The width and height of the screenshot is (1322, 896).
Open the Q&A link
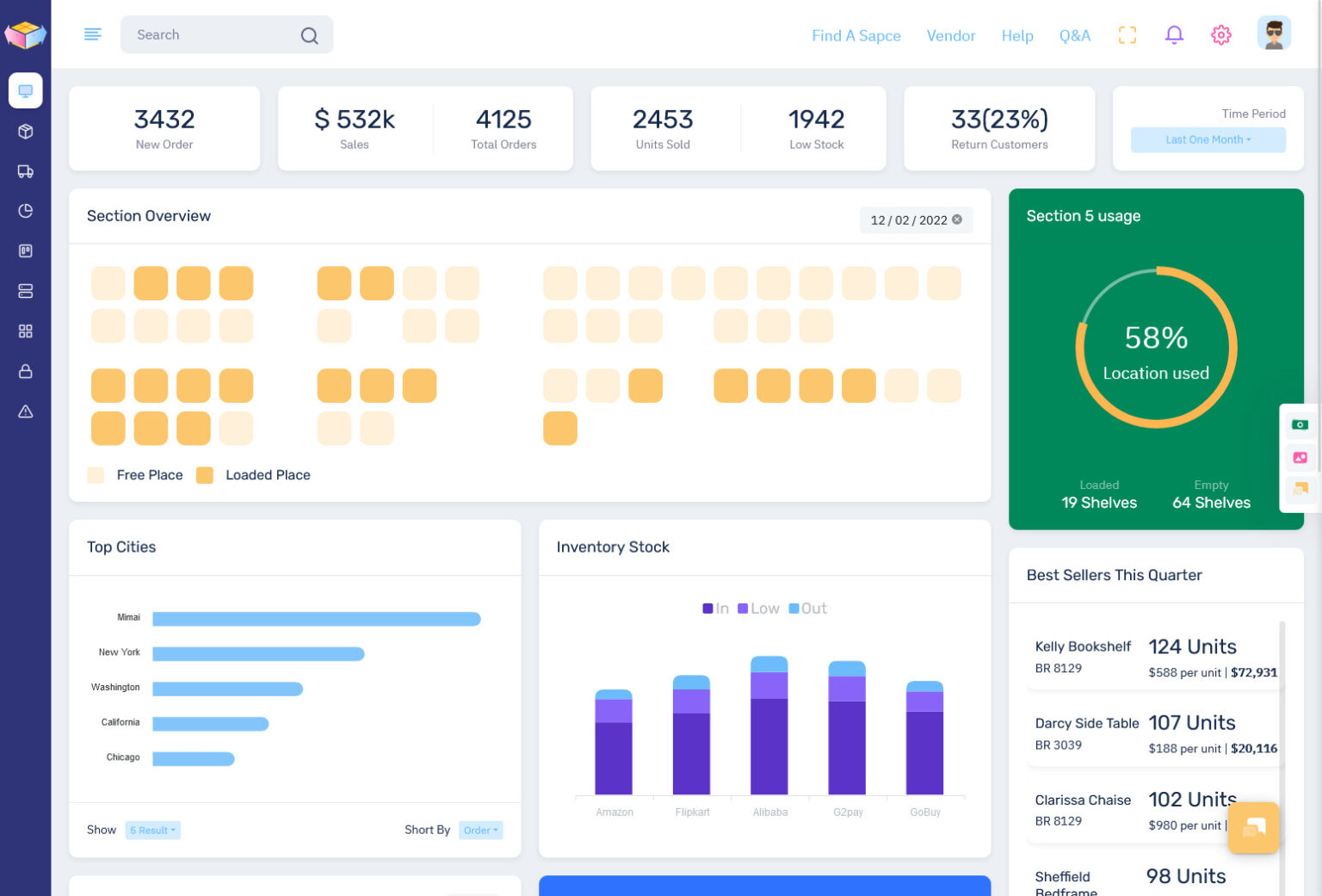coord(1074,35)
